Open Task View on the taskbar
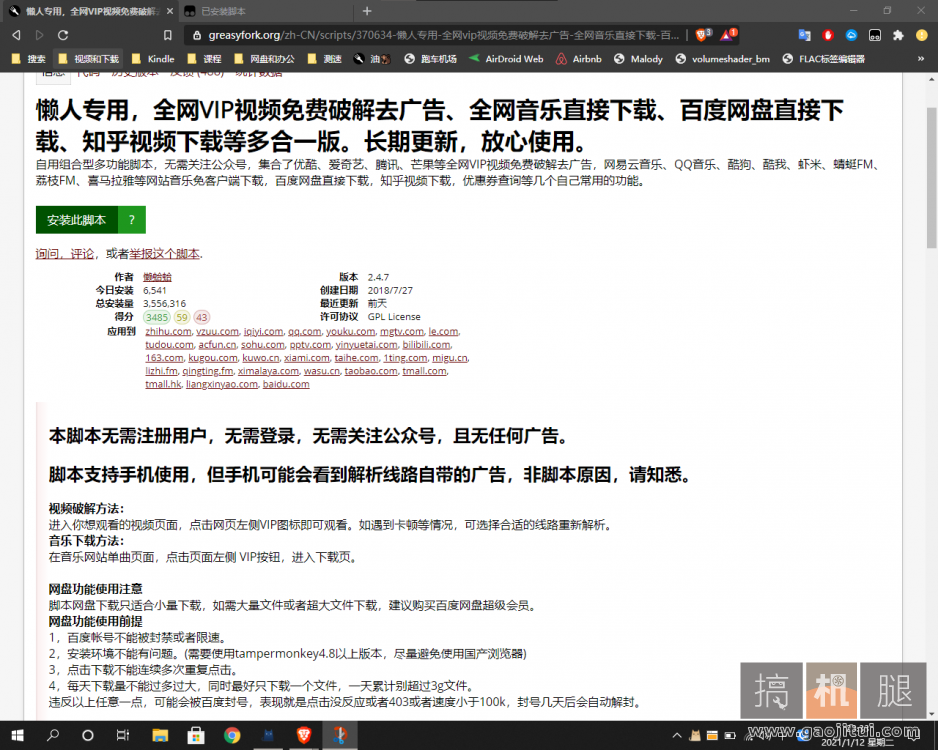This screenshot has height=750, width=938. click(123, 735)
